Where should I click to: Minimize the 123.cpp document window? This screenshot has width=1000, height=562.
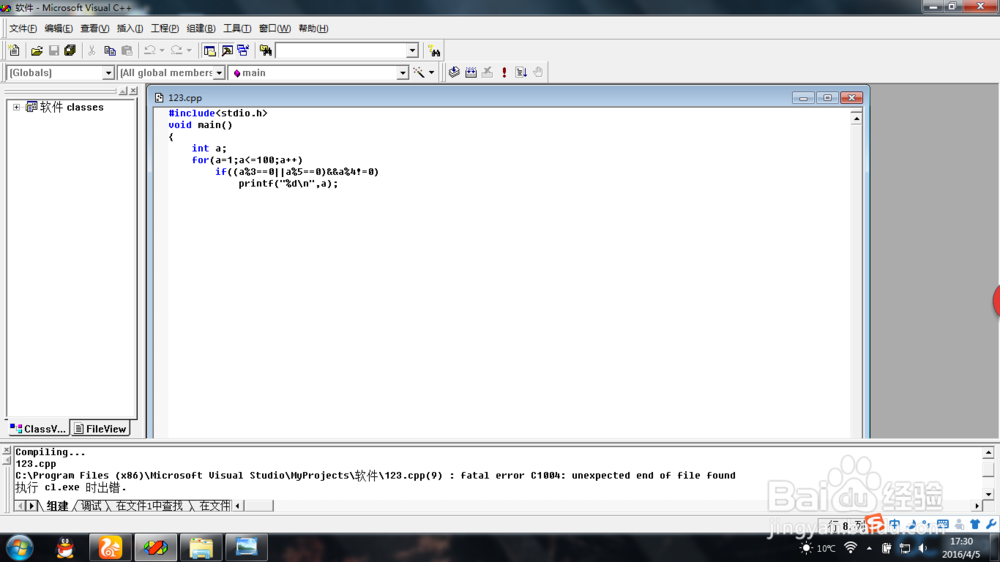pyautogui.click(x=803, y=98)
